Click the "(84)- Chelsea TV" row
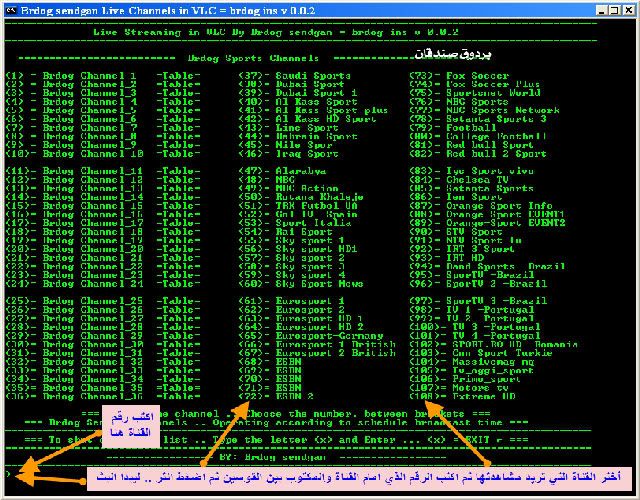This screenshot has height=500, width=640. click(x=459, y=180)
